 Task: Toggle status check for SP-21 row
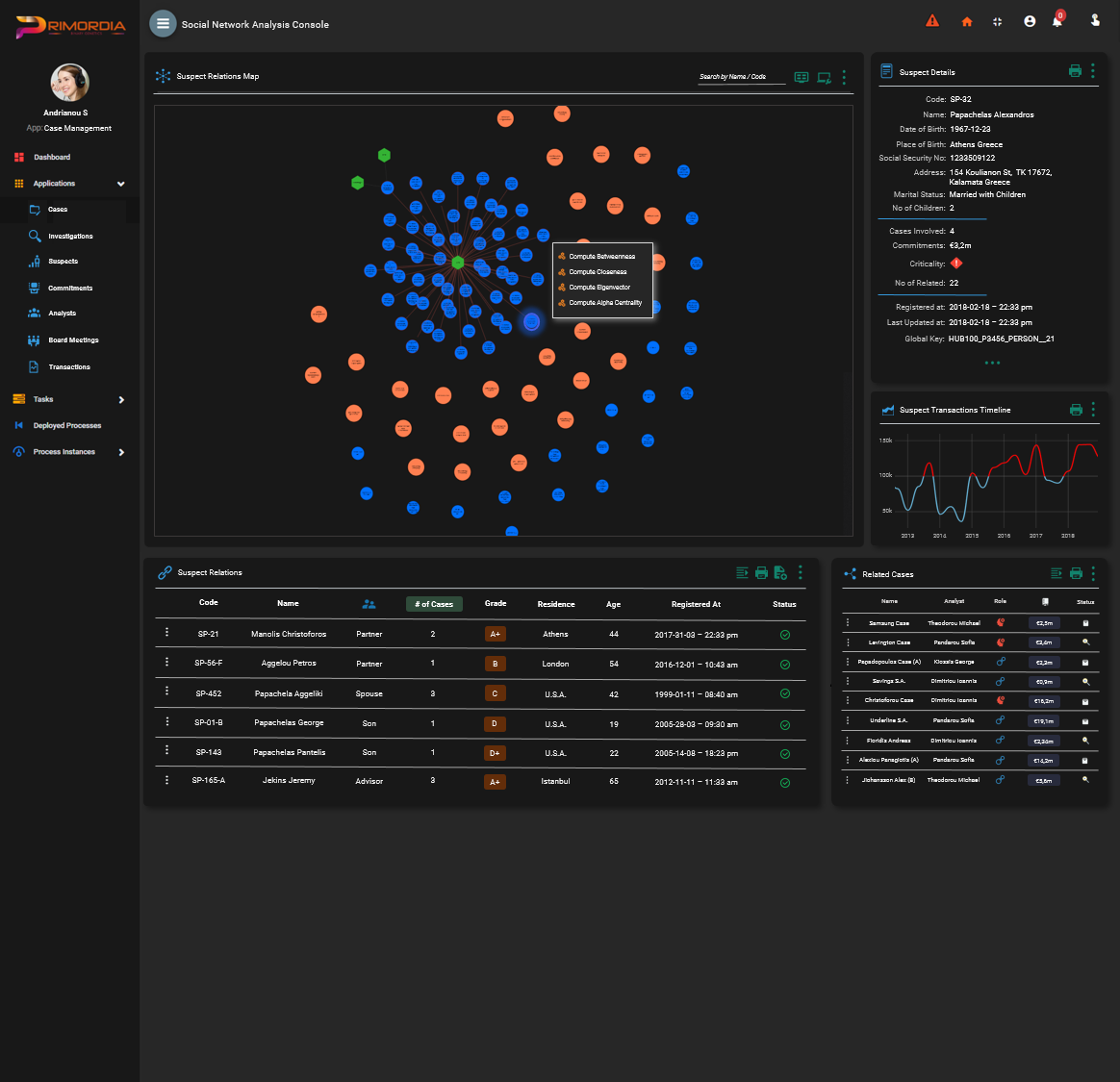click(x=784, y=635)
